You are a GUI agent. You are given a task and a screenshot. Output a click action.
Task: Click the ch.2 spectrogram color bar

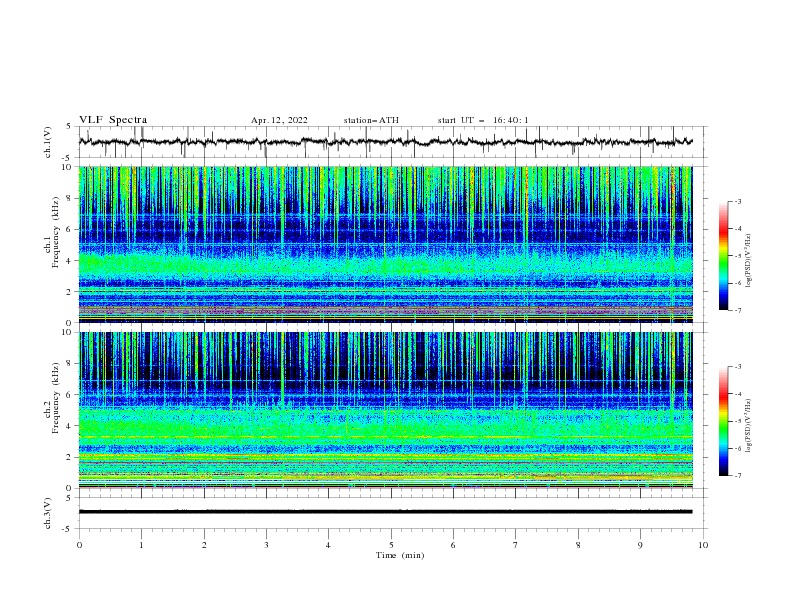pos(724,421)
